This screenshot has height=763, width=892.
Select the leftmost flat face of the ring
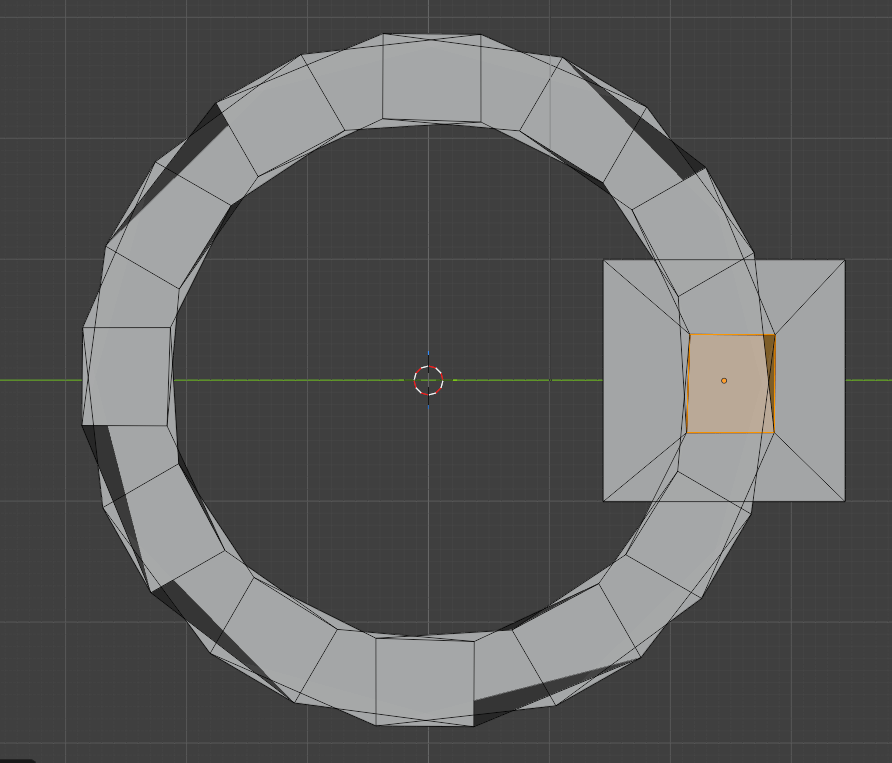(x=126, y=376)
